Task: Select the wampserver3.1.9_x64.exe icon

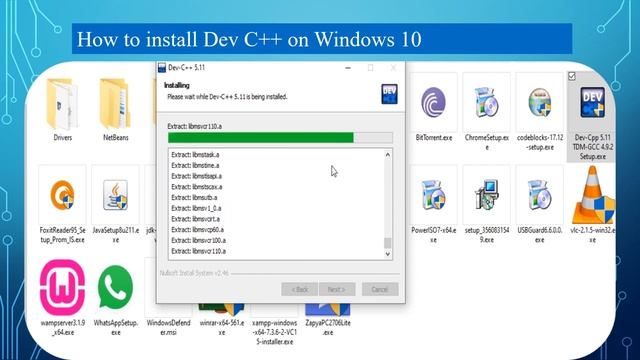Action: click(62, 287)
